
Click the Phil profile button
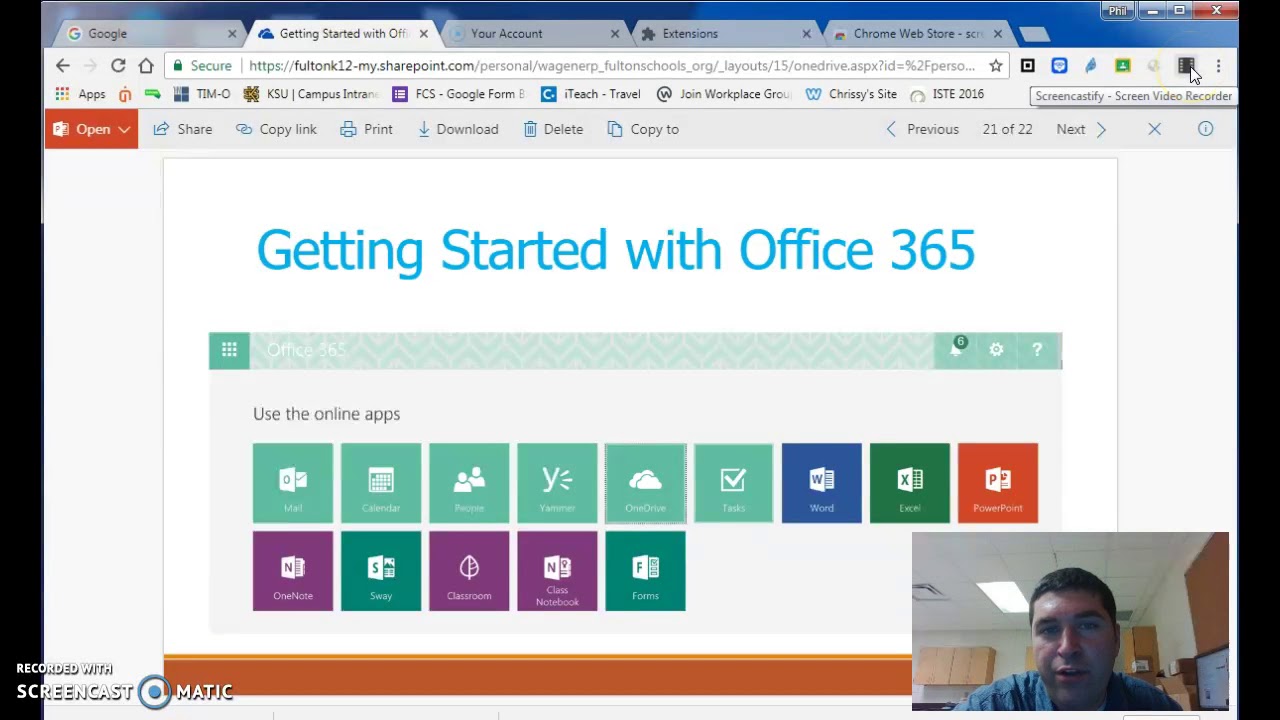[1117, 11]
